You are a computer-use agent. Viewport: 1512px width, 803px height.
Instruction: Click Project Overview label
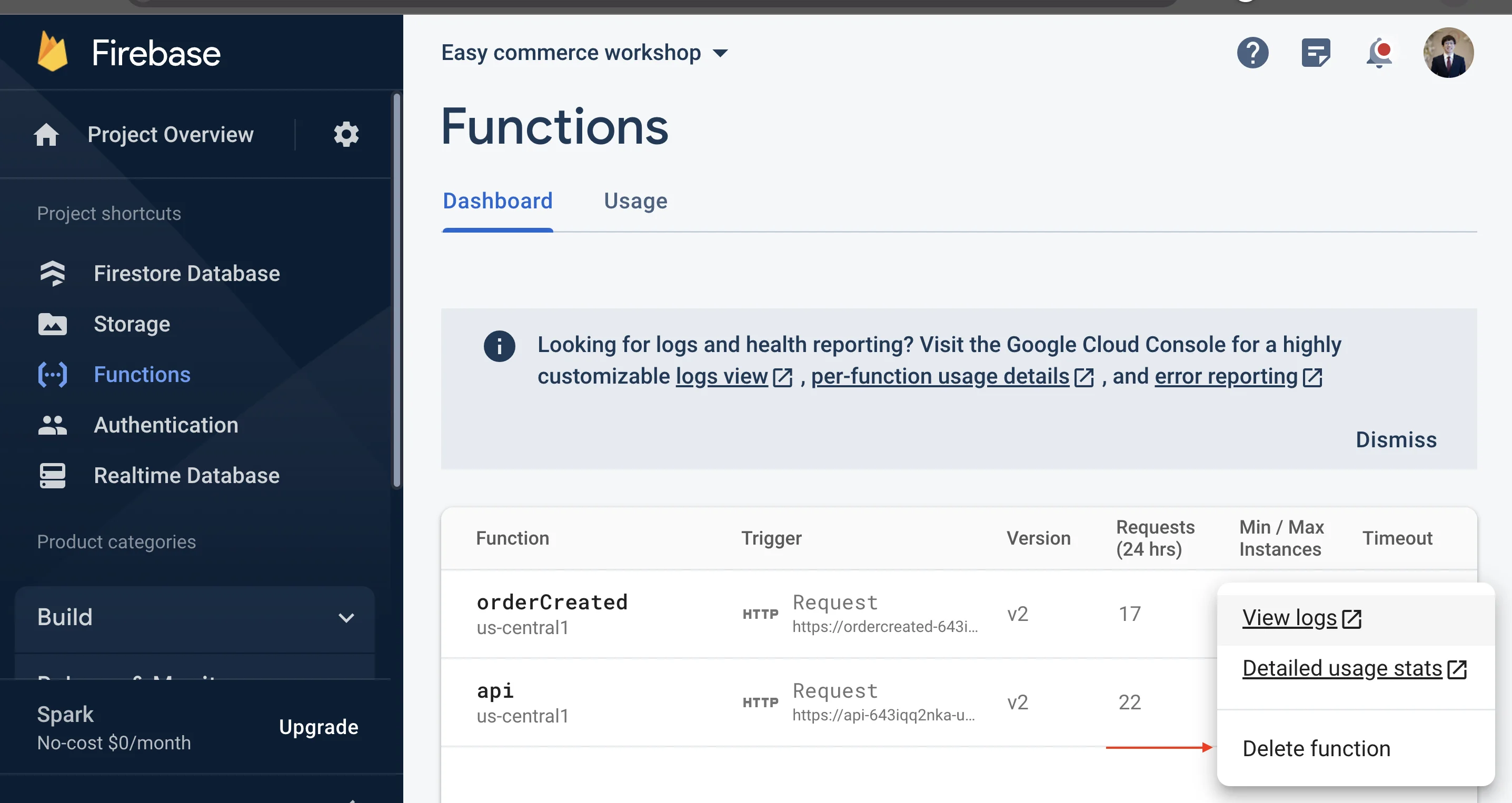pyautogui.click(x=171, y=135)
